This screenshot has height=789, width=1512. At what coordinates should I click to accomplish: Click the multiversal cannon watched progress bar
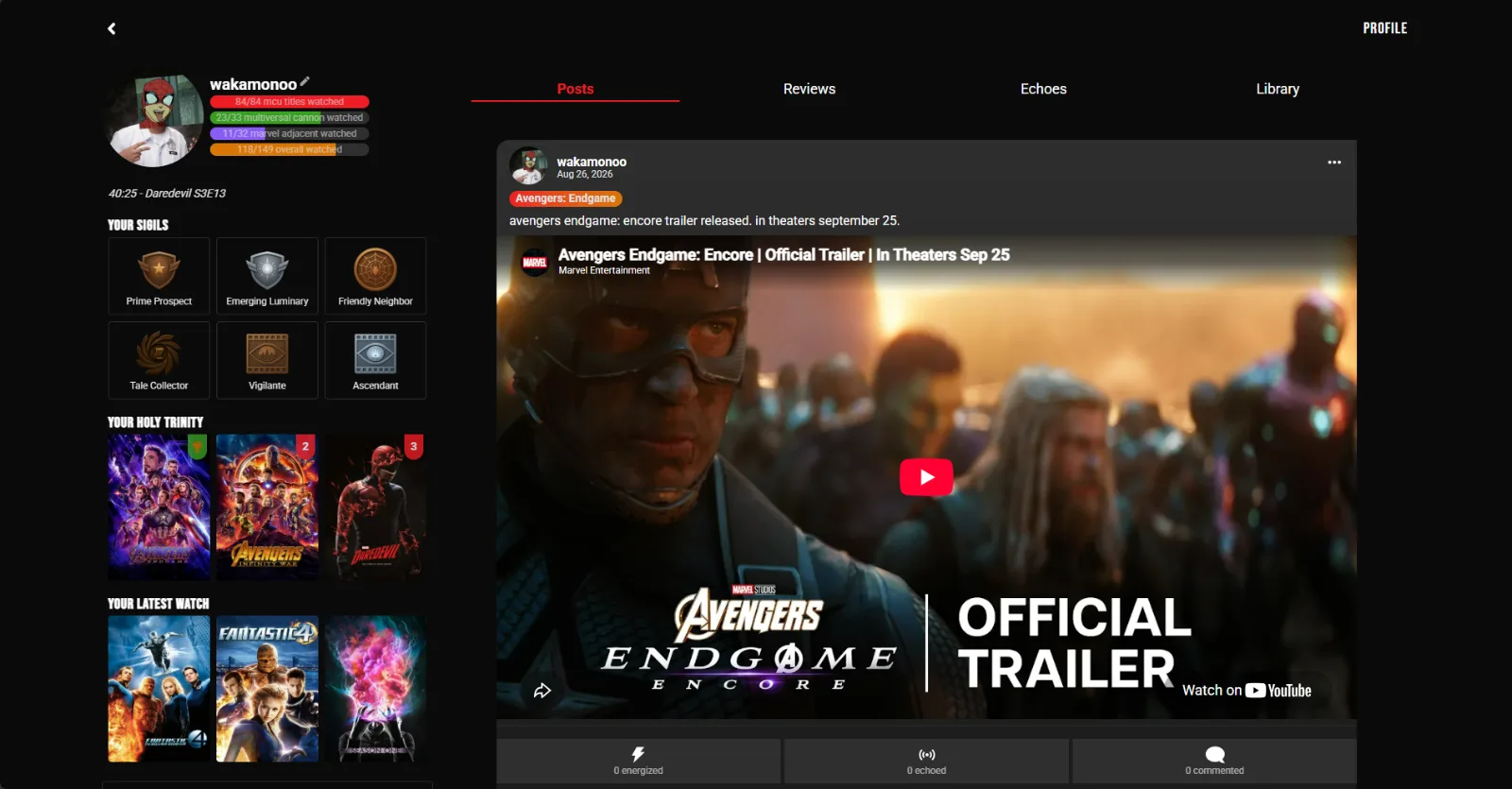(x=289, y=117)
